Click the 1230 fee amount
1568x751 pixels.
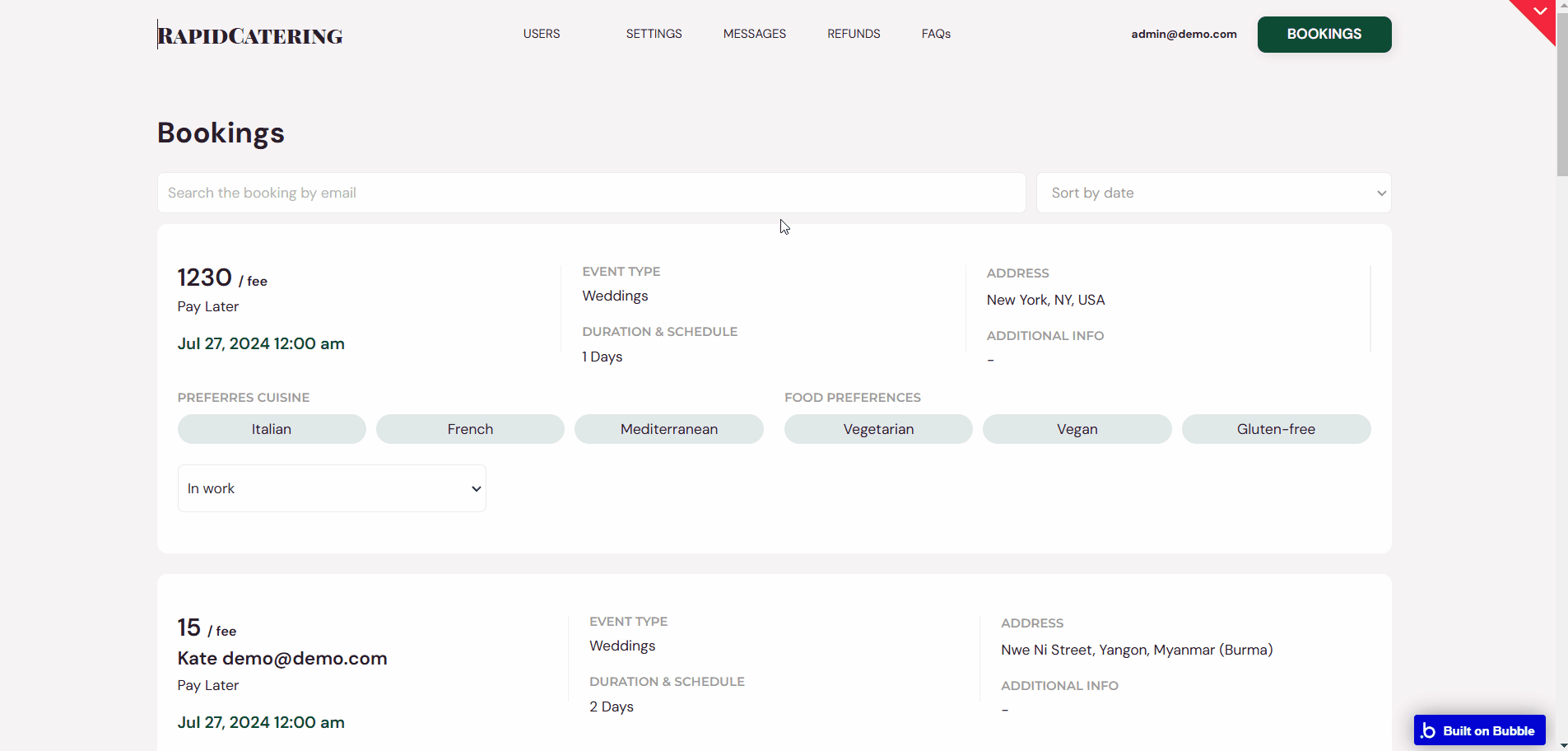coord(205,278)
